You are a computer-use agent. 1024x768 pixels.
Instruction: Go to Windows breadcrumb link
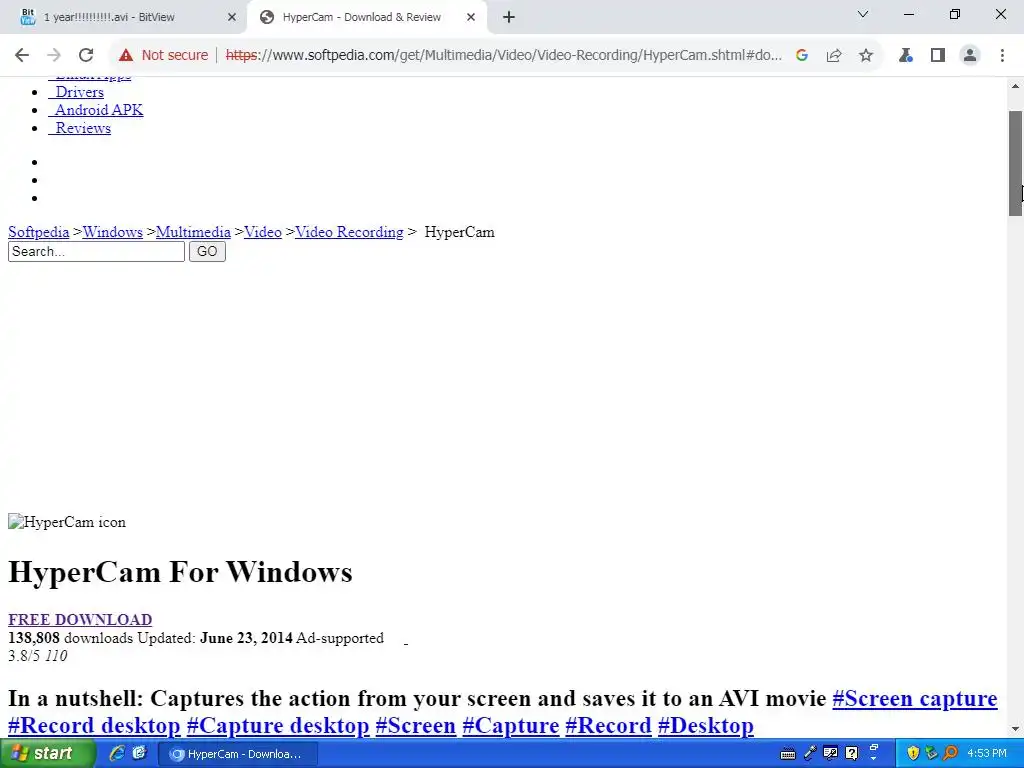112,232
